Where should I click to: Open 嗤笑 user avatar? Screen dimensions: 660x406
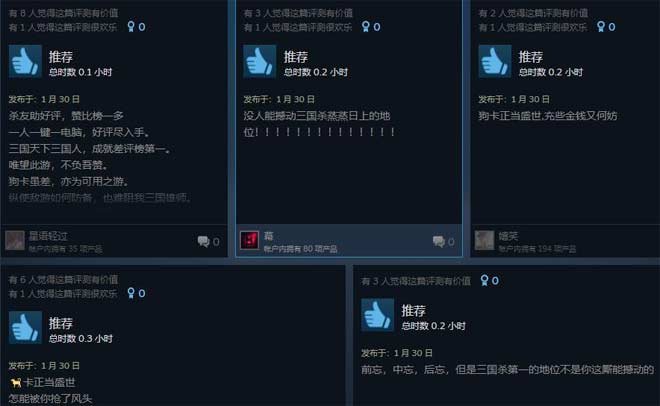pyautogui.click(x=484, y=241)
